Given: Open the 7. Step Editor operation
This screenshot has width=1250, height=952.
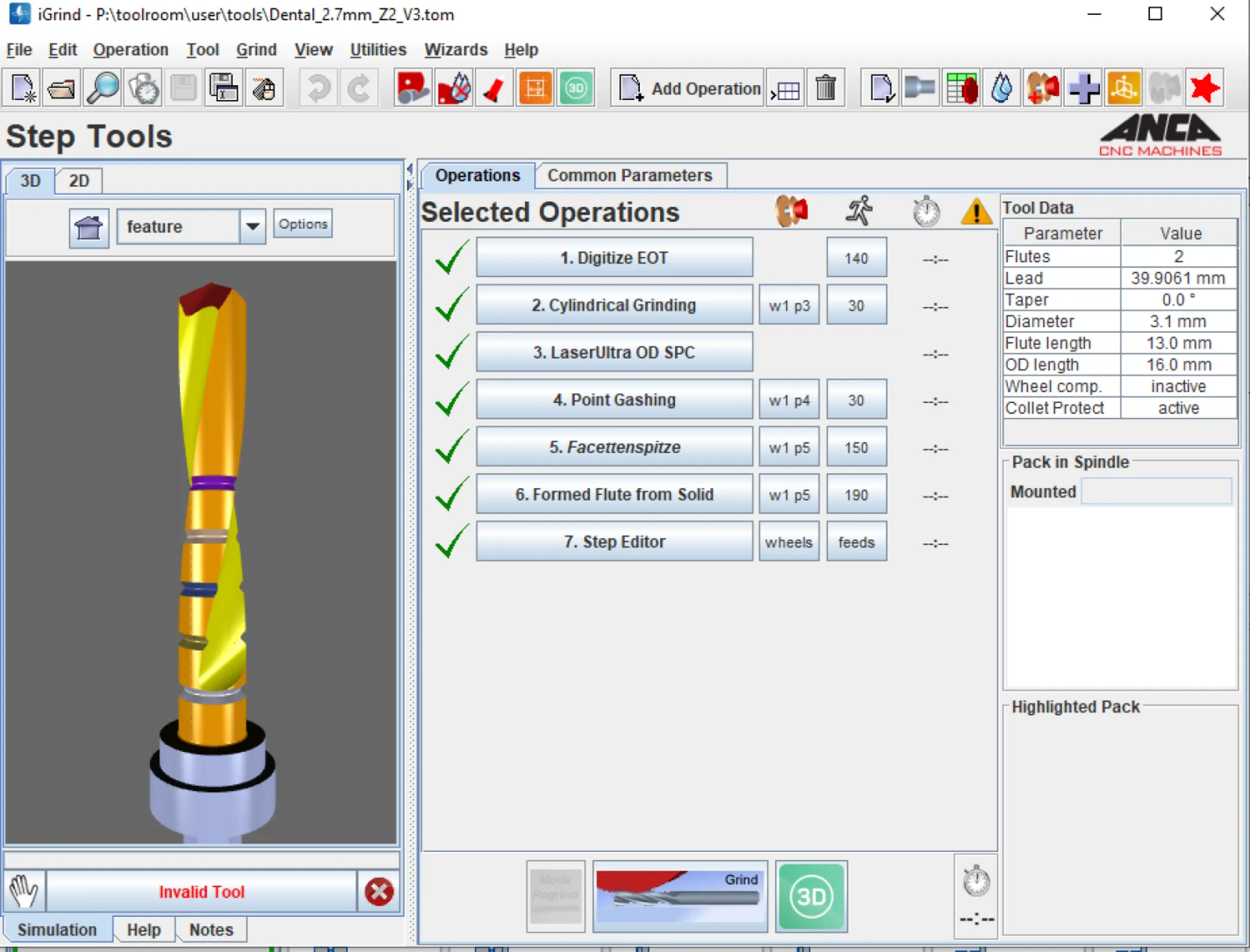Looking at the screenshot, I should pos(614,542).
